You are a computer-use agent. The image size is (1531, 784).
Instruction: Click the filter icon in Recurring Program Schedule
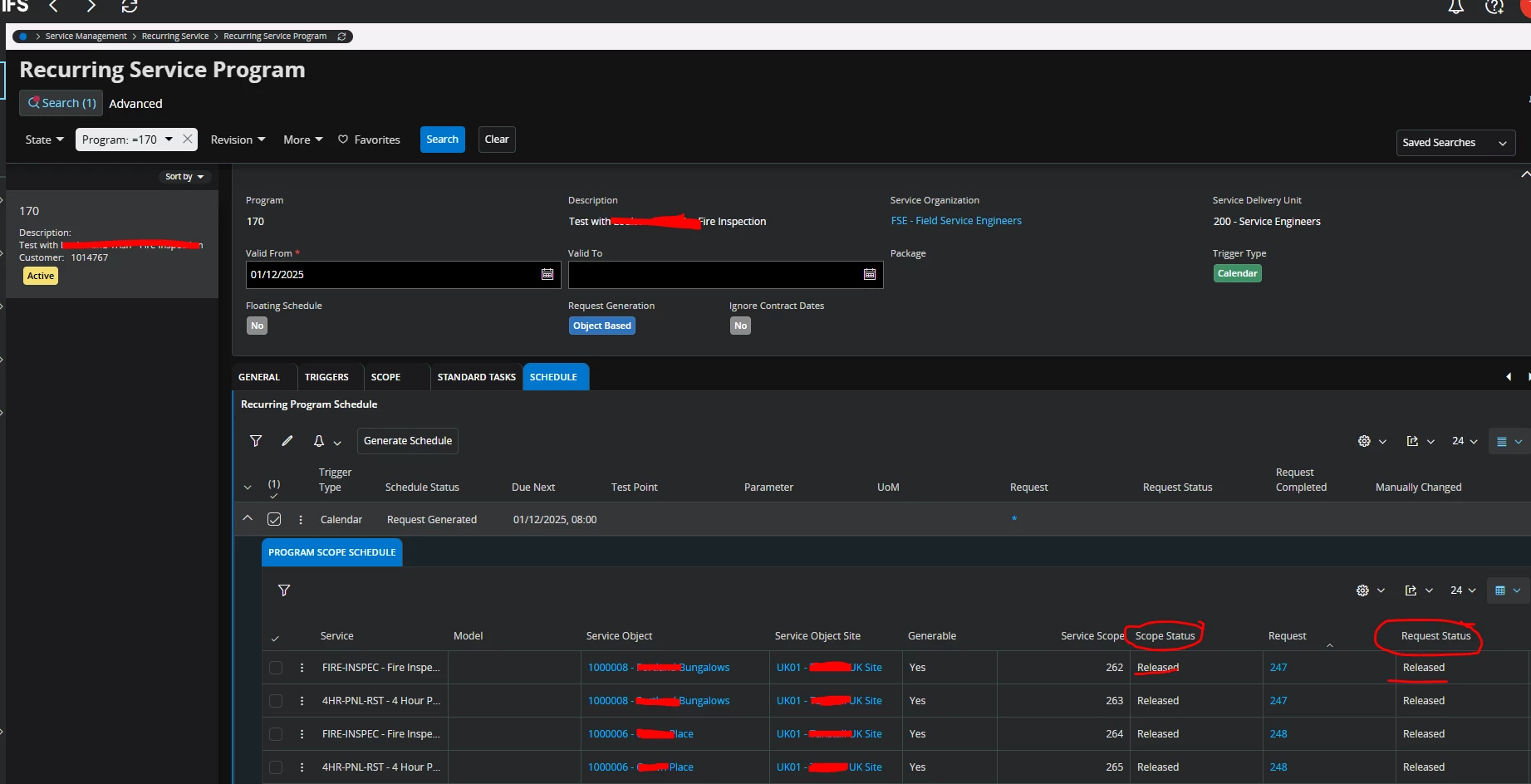pos(256,441)
